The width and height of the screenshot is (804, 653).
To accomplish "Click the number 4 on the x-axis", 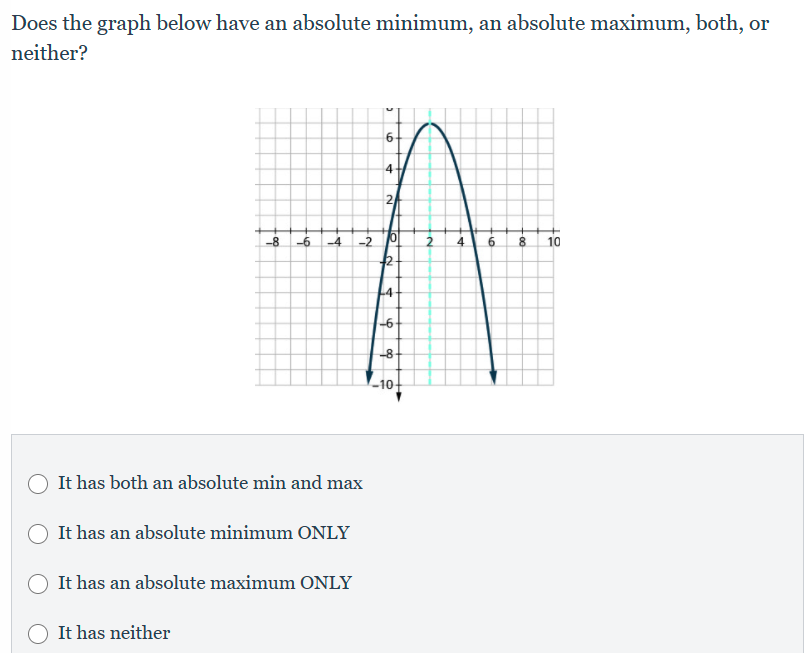I will point(458,240).
